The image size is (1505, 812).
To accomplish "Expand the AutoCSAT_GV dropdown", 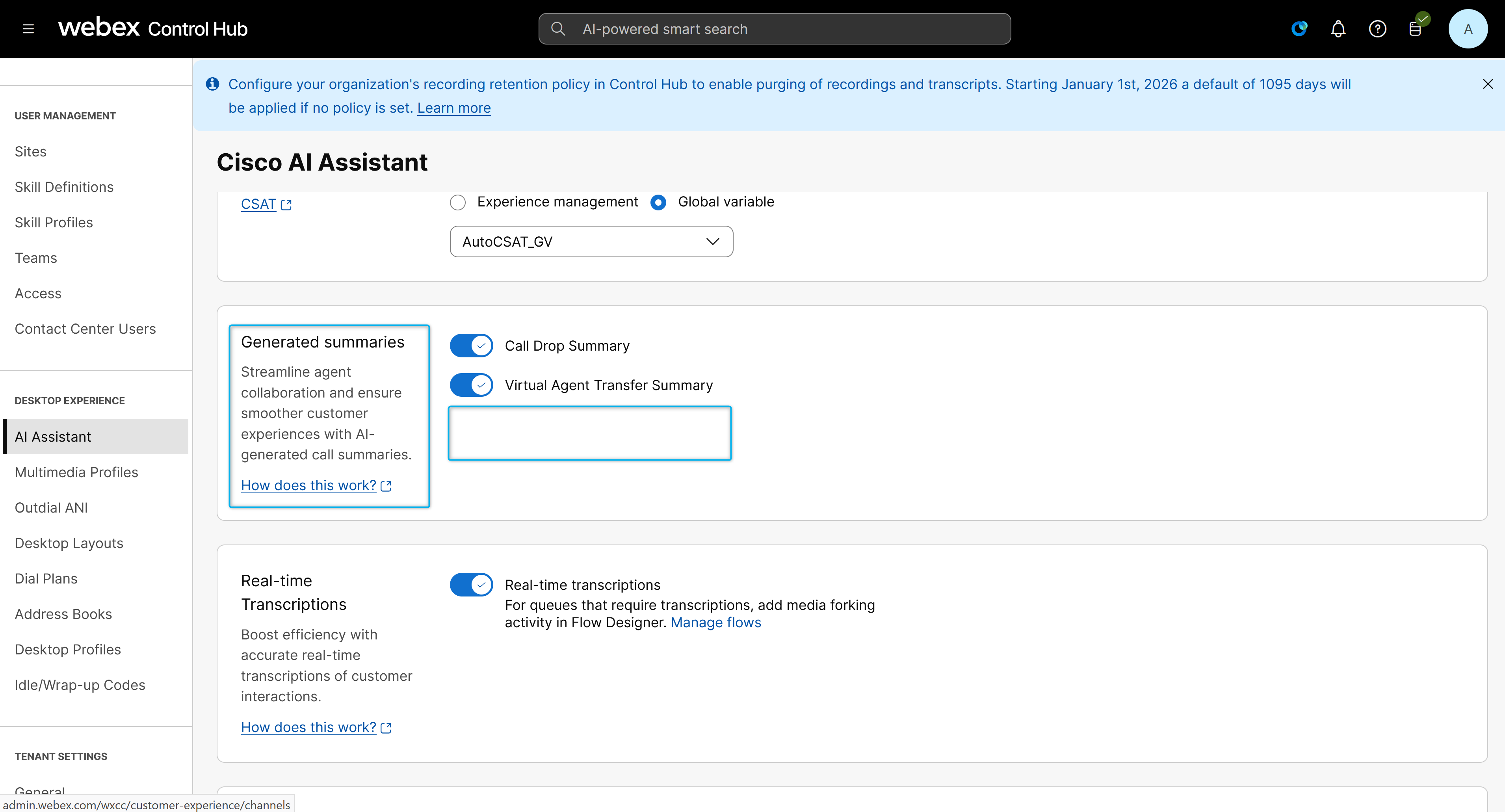I will pyautogui.click(x=591, y=242).
